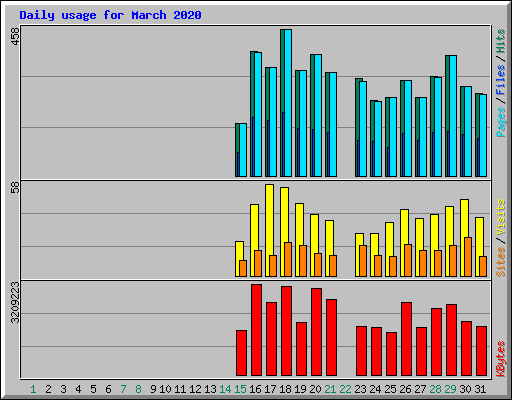This screenshot has height=400, width=512.
Task: Click the red KBytes bar for day 20
Action: pyautogui.click(x=317, y=332)
